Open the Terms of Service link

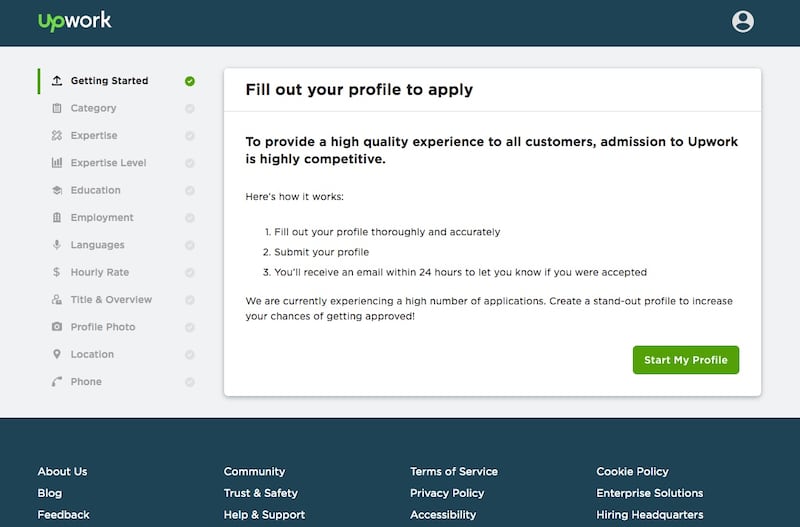[454, 471]
